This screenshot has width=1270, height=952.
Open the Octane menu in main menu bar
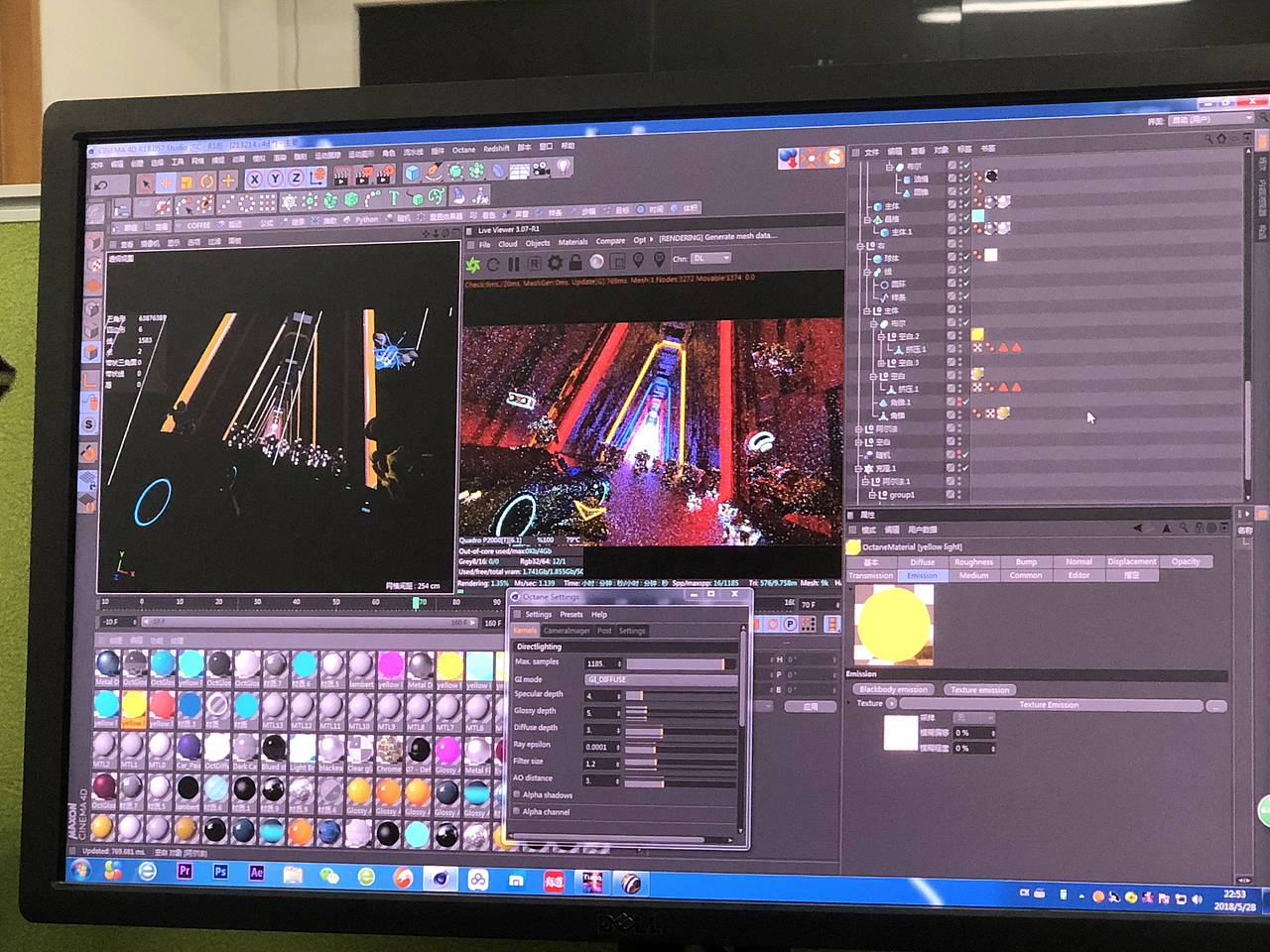[x=463, y=150]
